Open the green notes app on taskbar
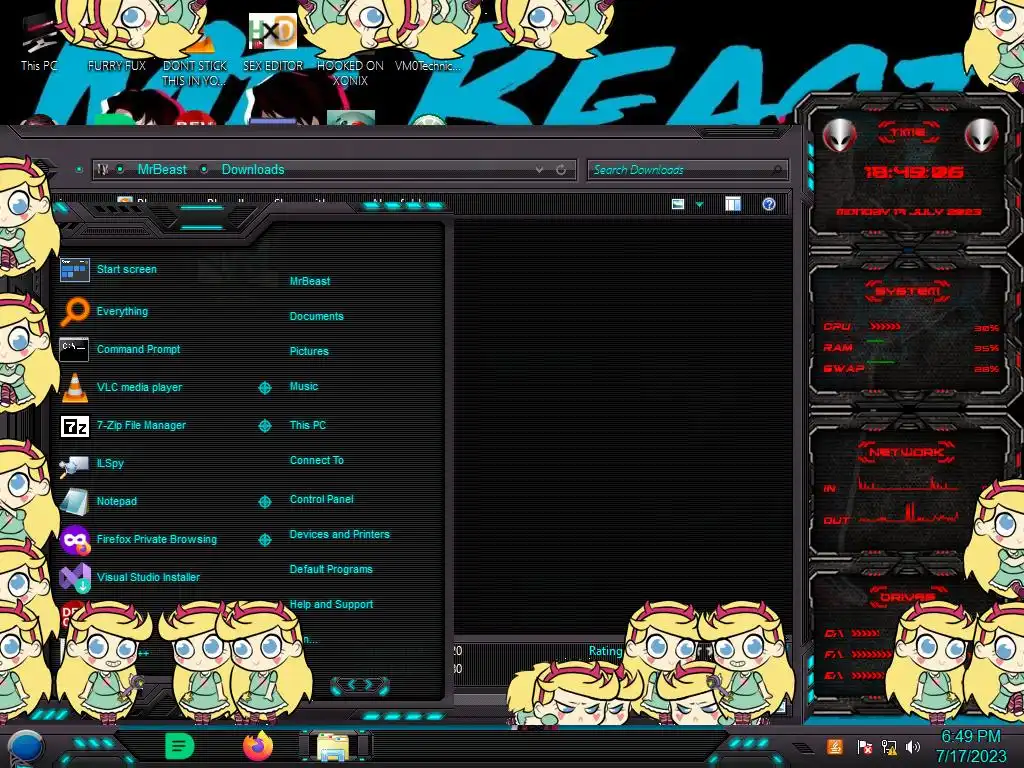 click(x=180, y=746)
